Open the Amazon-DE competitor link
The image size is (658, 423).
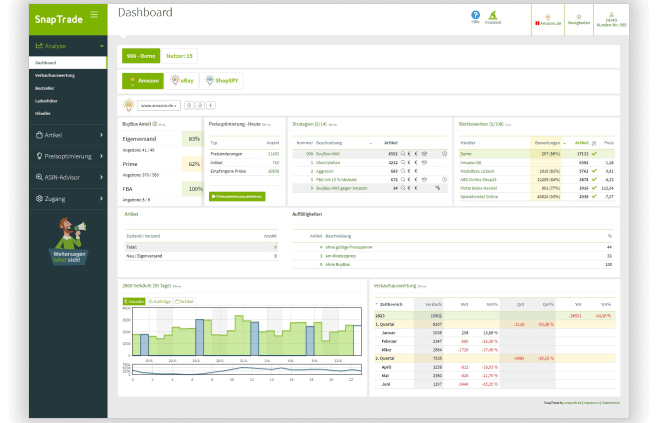coord(471,162)
